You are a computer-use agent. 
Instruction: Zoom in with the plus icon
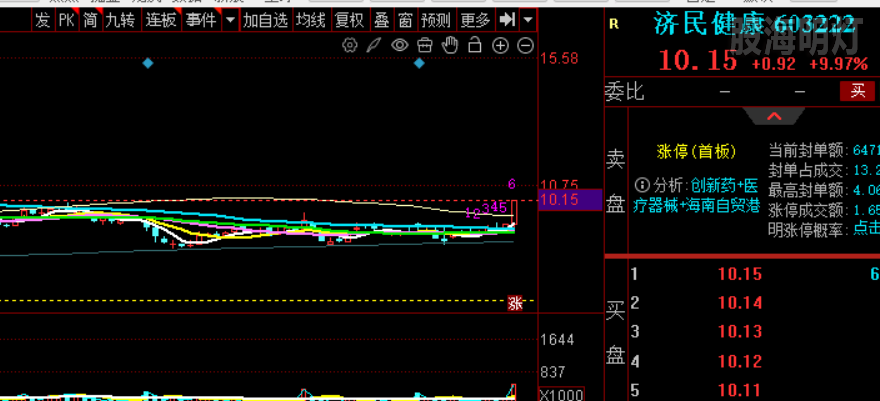[x=500, y=45]
